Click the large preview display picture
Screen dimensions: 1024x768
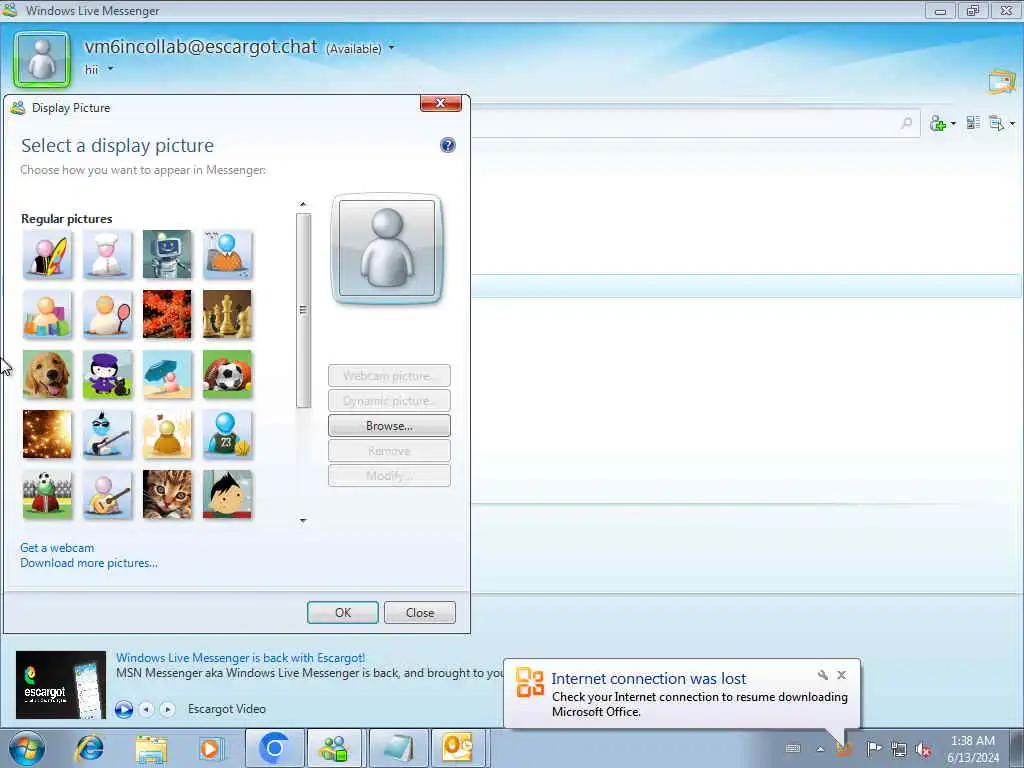coord(387,249)
